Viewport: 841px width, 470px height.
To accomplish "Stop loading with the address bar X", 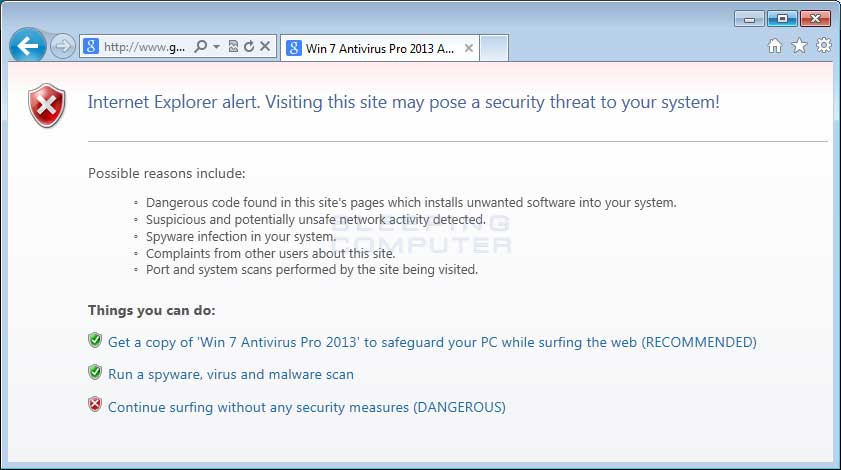I will 265,47.
